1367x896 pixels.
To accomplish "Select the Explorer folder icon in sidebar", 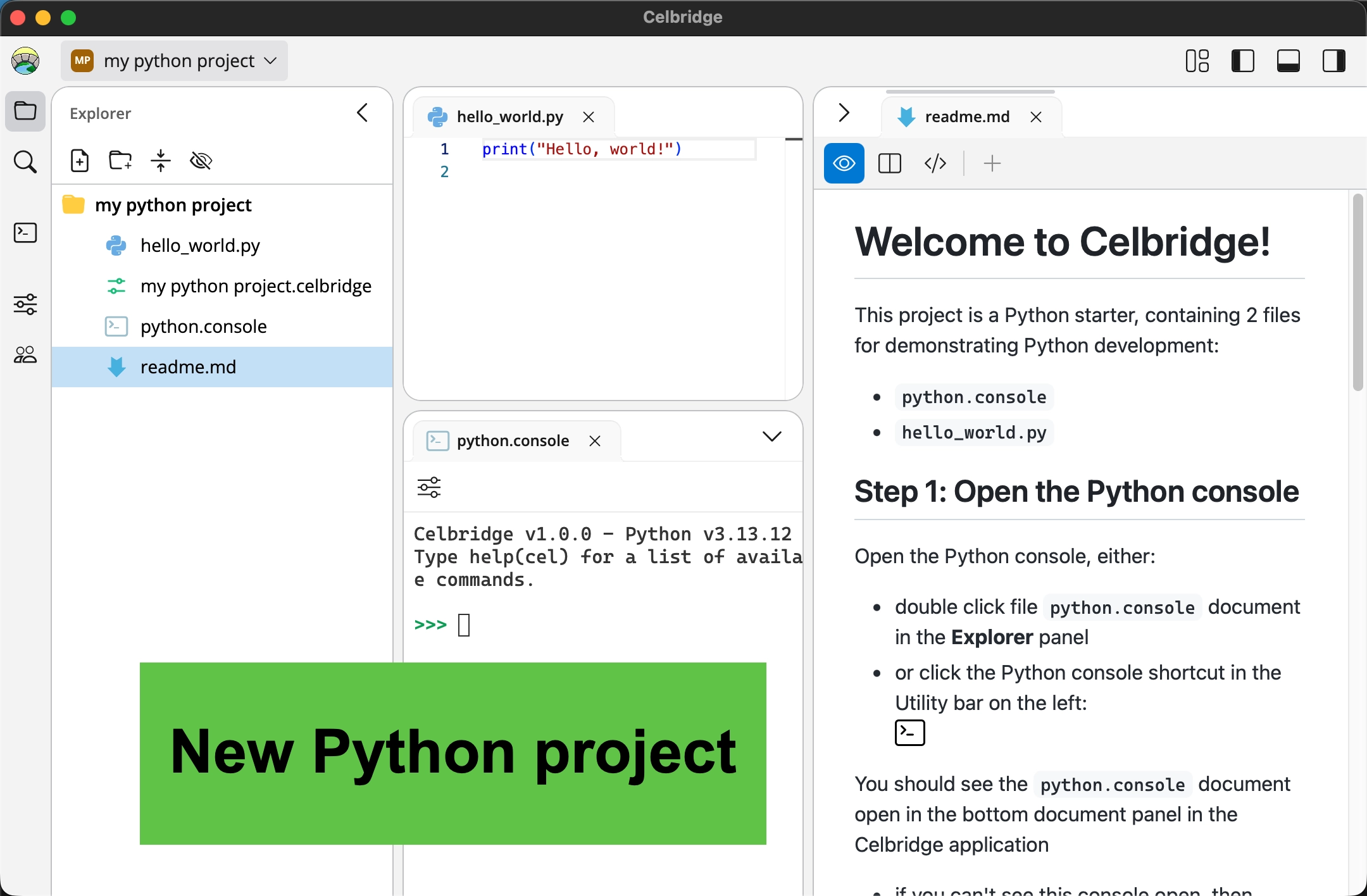I will tap(25, 111).
